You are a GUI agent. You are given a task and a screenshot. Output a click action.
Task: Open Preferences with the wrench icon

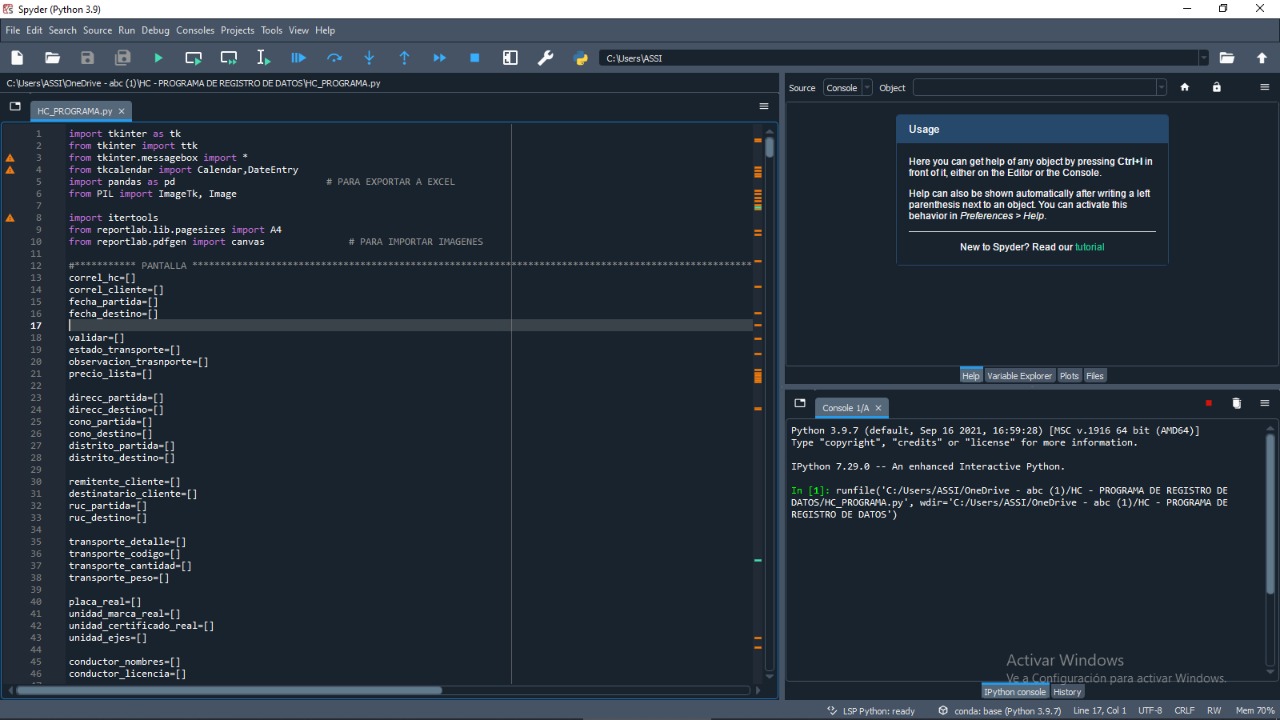(x=546, y=58)
